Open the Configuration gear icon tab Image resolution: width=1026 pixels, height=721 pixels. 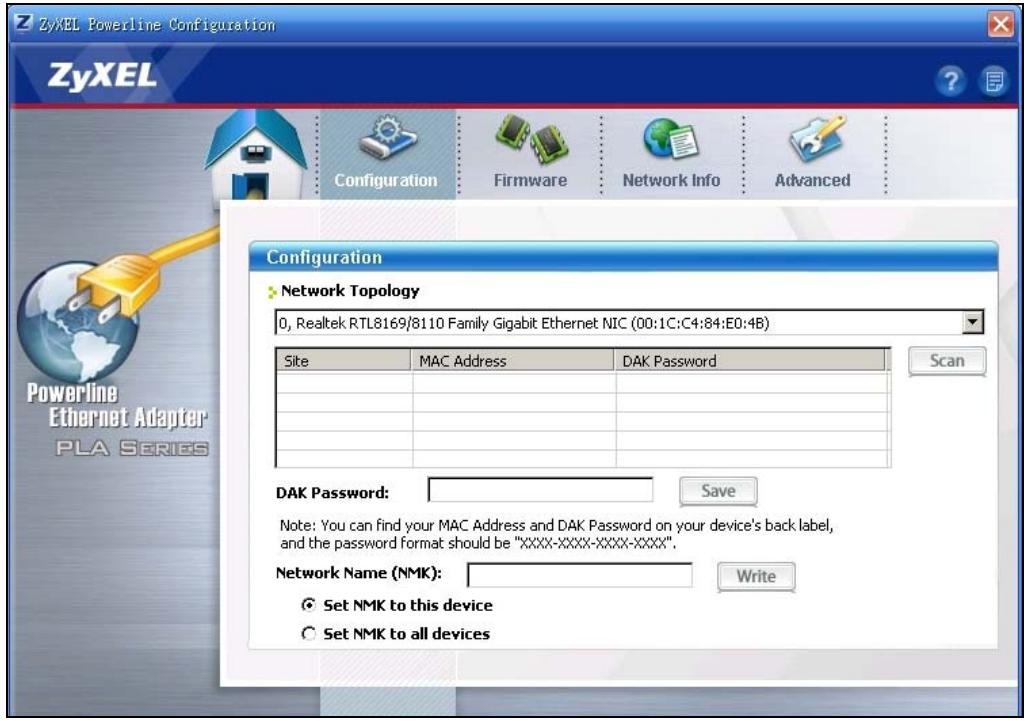coord(387,137)
